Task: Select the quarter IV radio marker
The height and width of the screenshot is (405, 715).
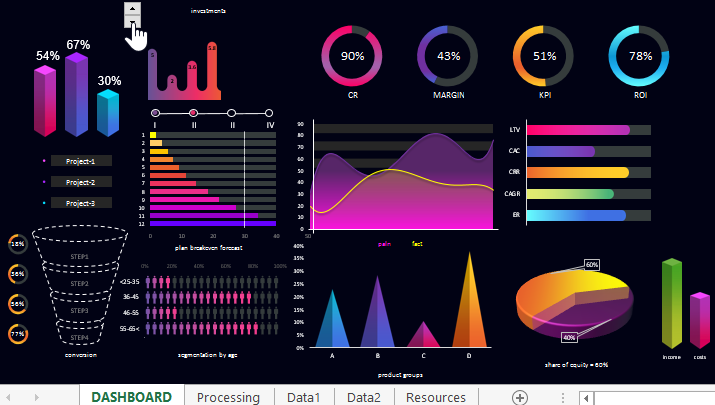Action: 269,113
